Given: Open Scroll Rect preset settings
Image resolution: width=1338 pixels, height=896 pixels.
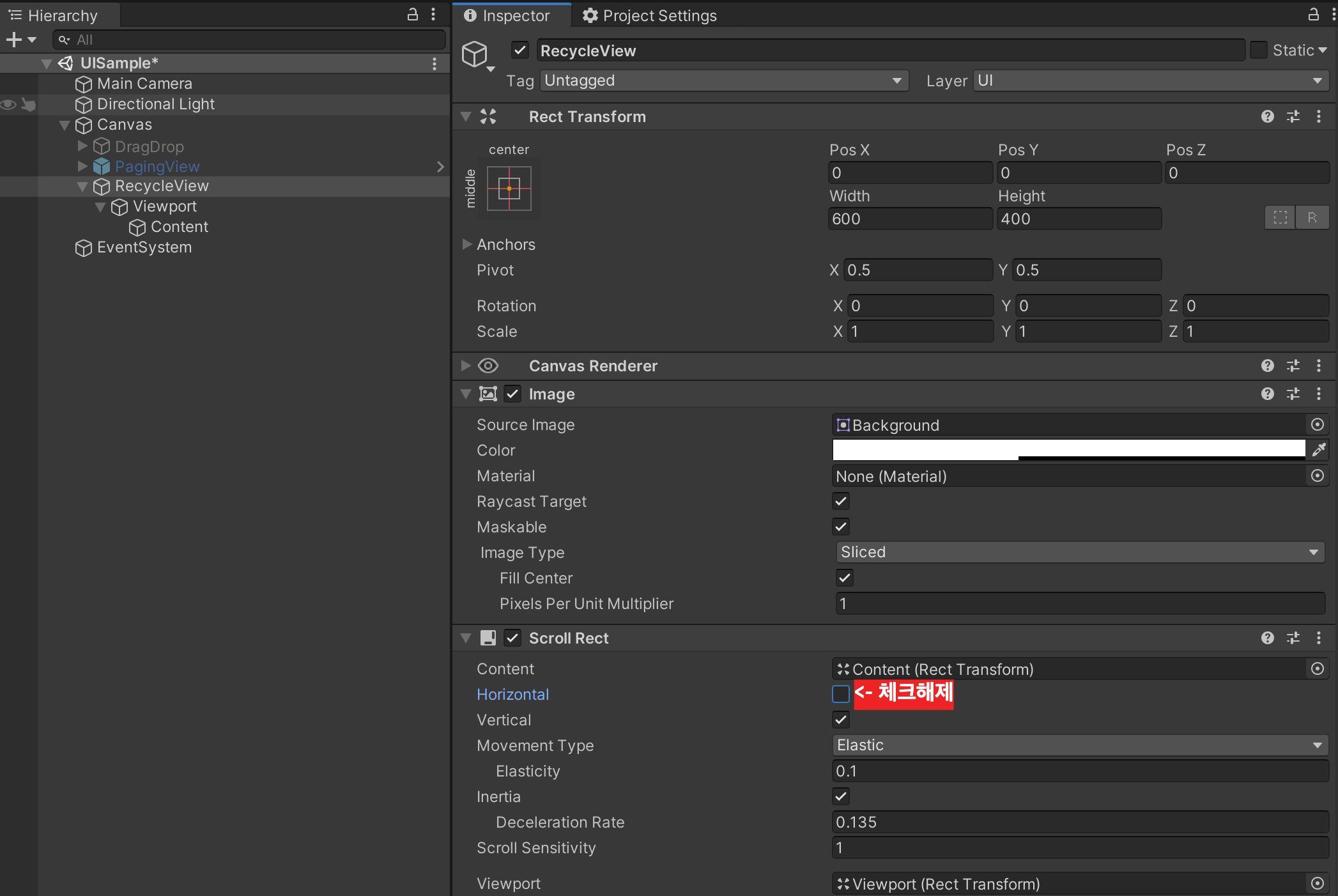Looking at the screenshot, I should (x=1293, y=638).
